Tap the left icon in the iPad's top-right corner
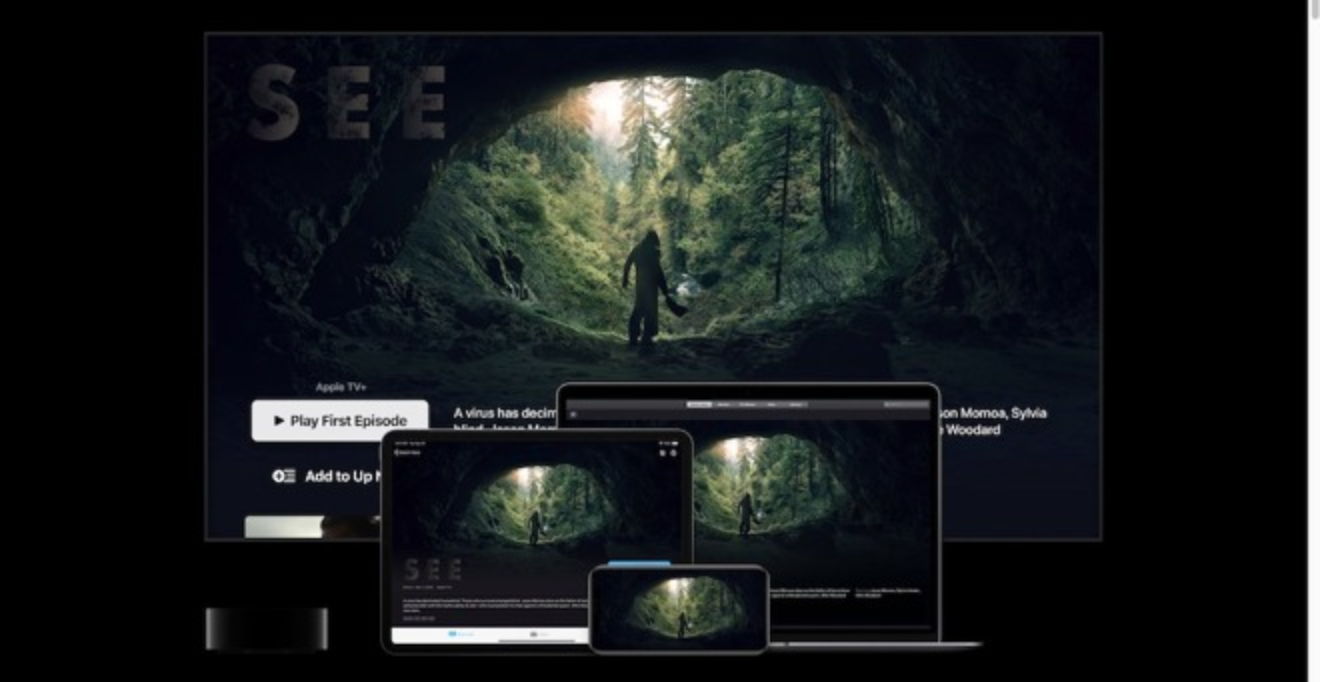1320x682 pixels. coord(661,453)
